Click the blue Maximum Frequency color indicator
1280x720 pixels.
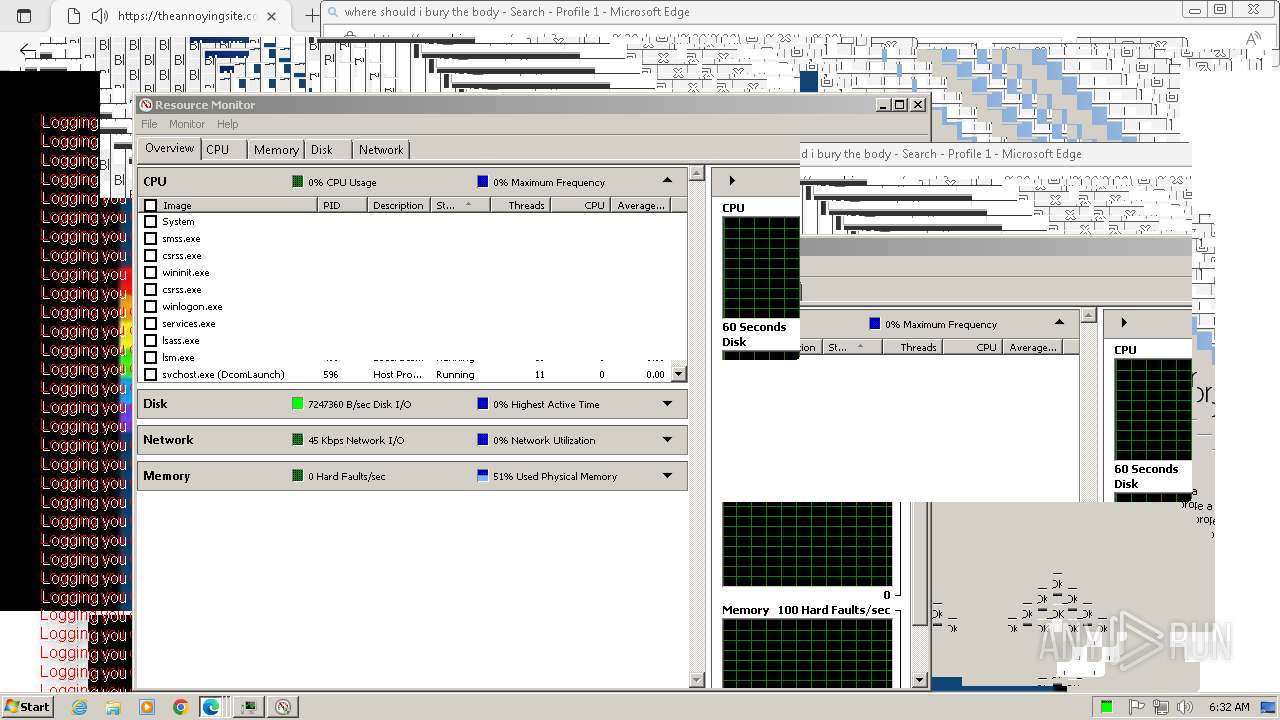pos(483,182)
